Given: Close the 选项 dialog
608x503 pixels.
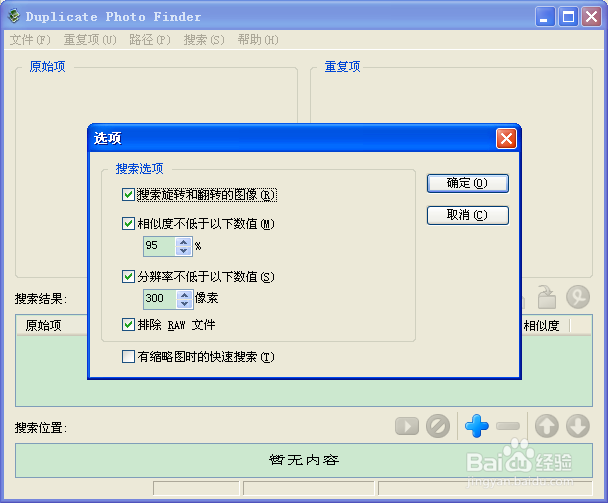Looking at the screenshot, I should [506, 138].
